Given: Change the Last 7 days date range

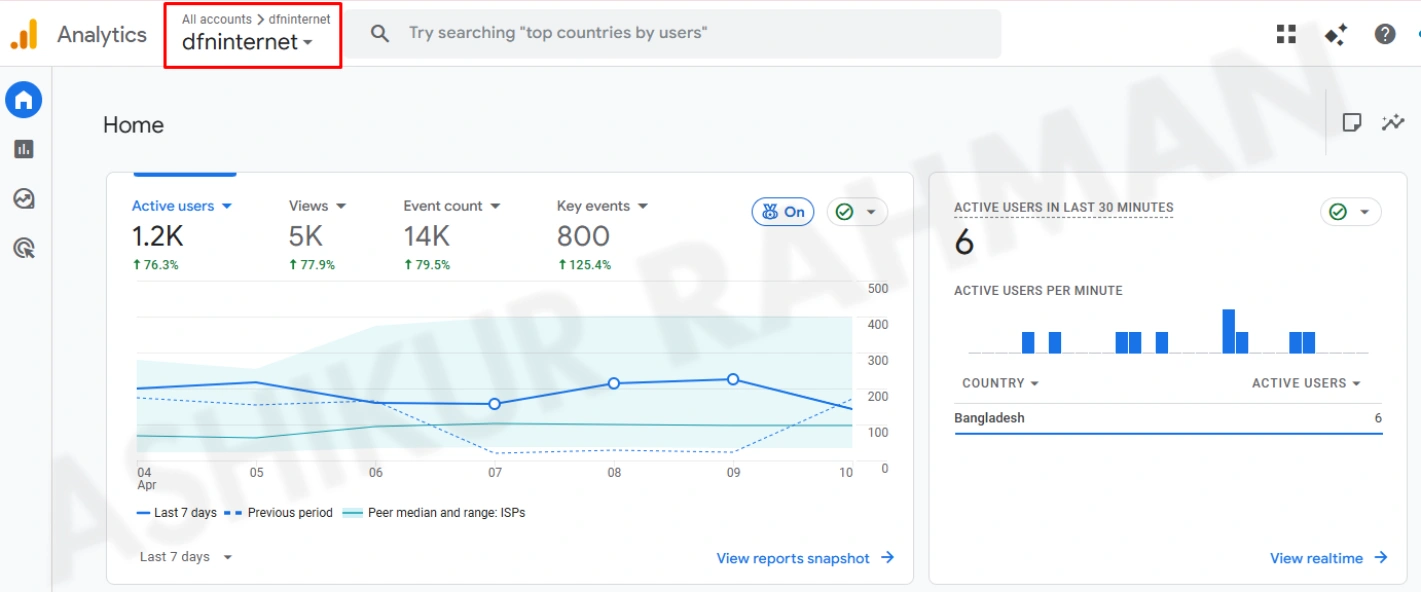Looking at the screenshot, I should 186,557.
